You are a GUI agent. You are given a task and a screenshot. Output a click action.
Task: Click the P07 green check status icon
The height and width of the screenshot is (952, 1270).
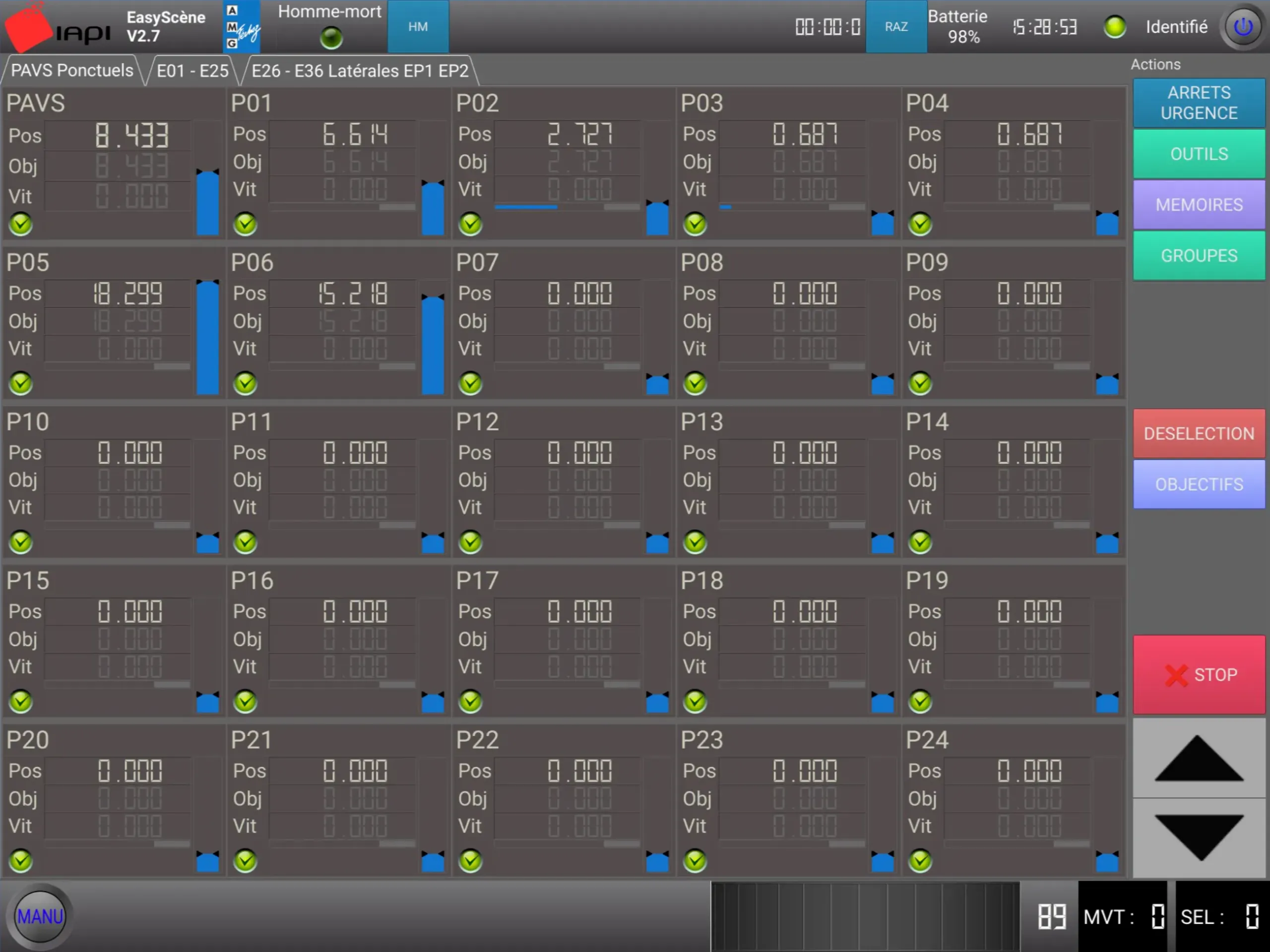point(470,383)
